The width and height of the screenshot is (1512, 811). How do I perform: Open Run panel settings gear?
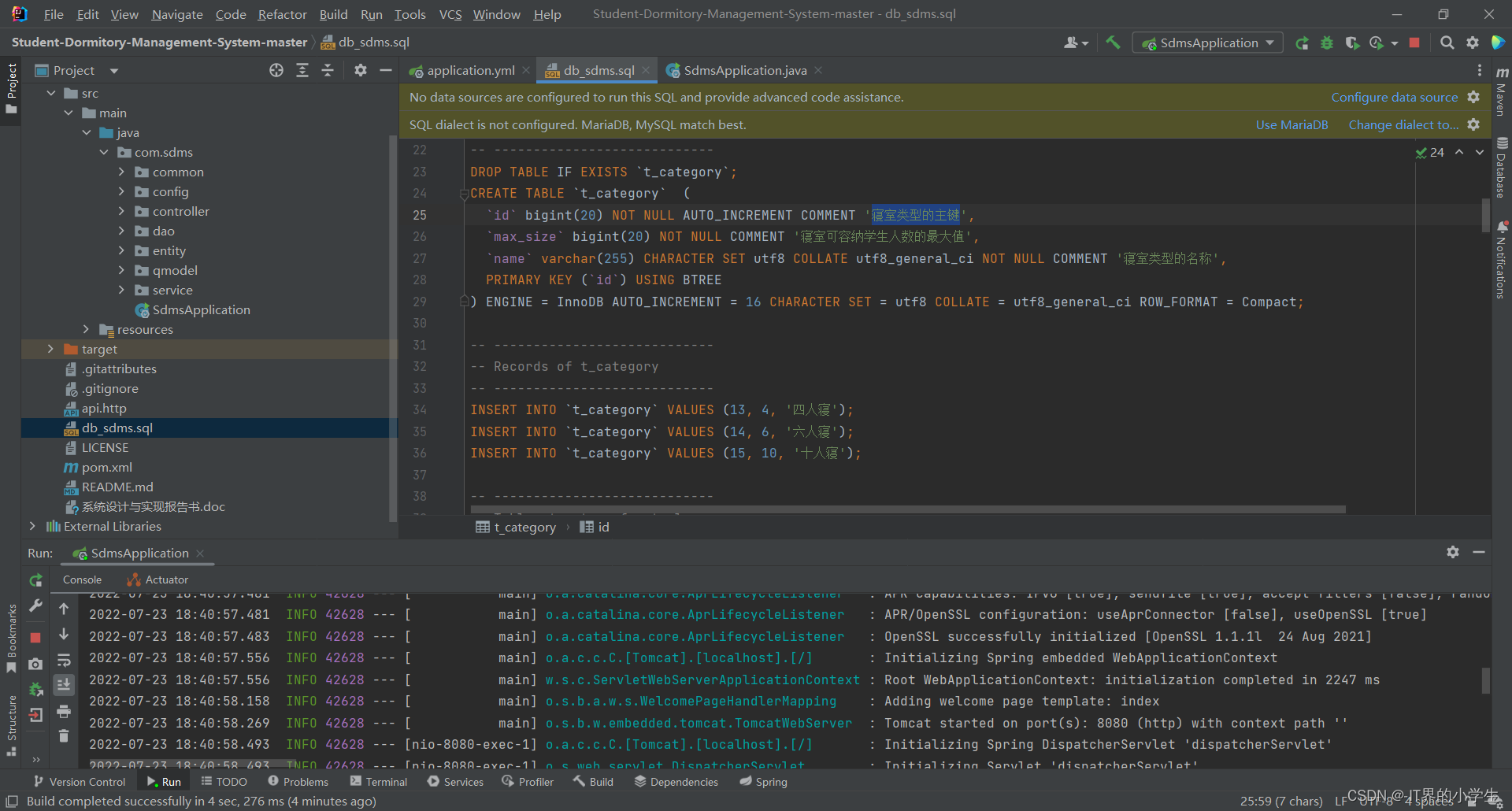[x=1453, y=552]
